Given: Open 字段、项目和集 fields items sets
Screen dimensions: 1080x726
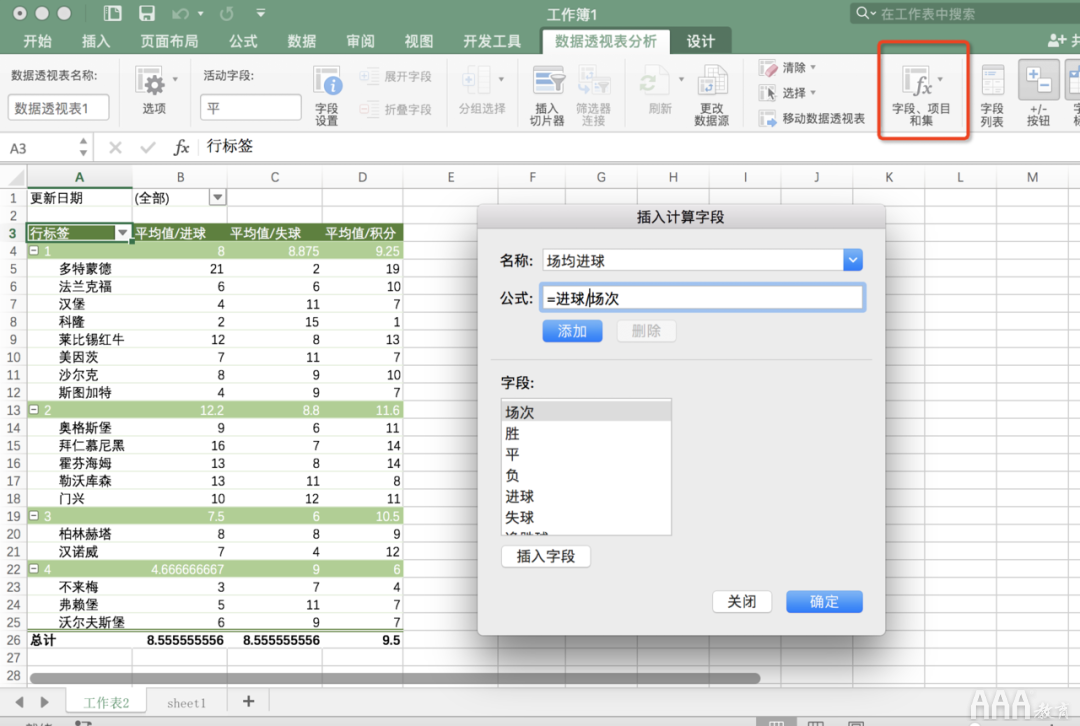Looking at the screenshot, I should pos(921,95).
